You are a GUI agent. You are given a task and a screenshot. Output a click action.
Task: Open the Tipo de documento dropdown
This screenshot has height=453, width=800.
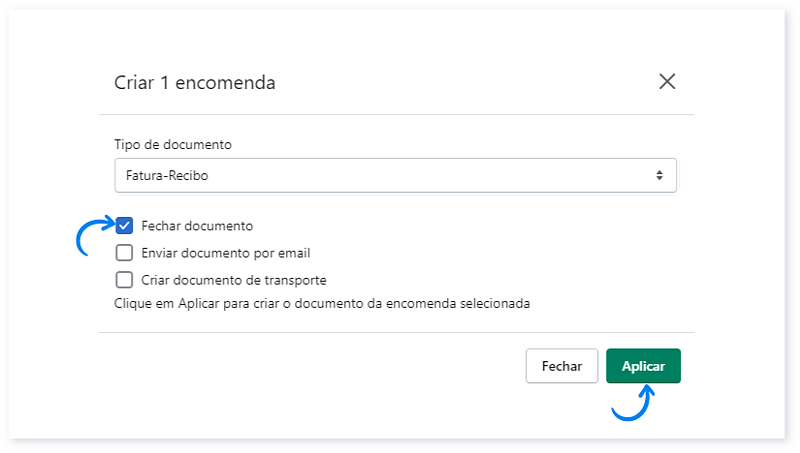tap(395, 175)
